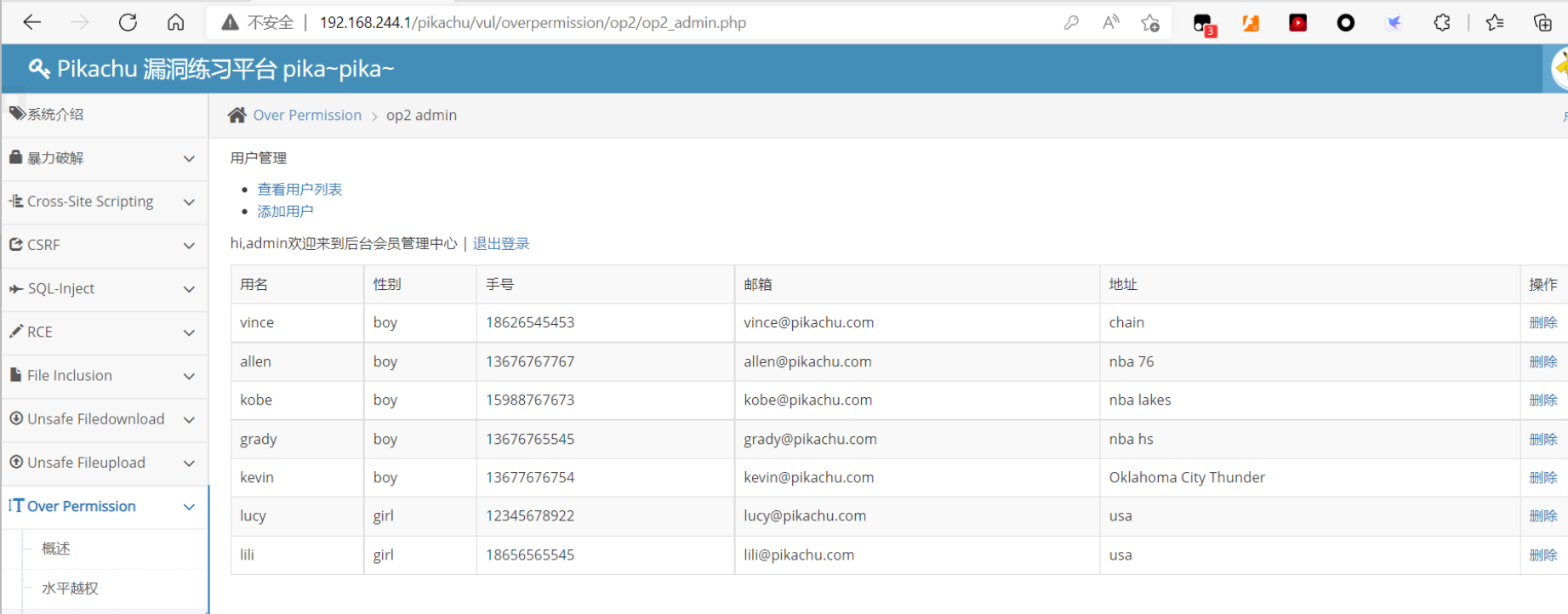Click the read aloud icon in address bar
The image size is (1568, 614).
pos(1110,23)
